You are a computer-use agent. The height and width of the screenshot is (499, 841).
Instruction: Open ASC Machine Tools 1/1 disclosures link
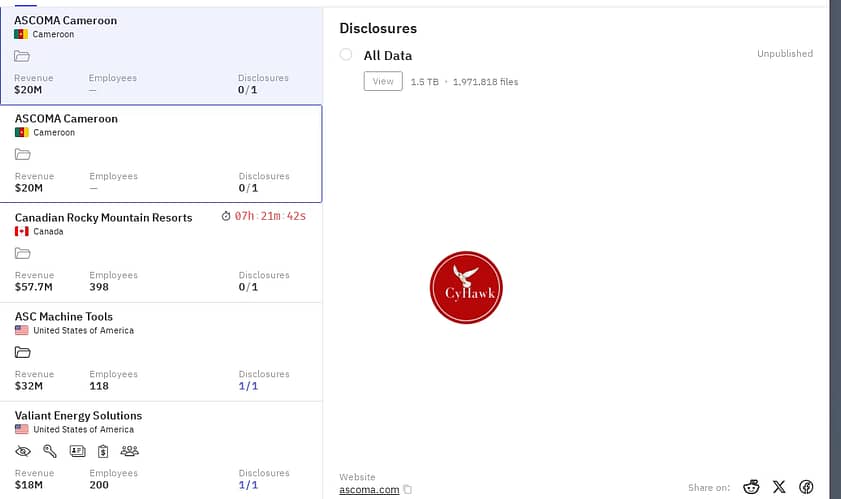pos(248,386)
